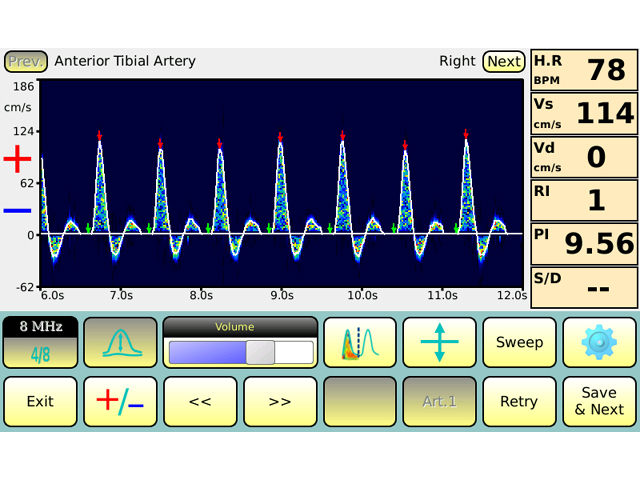640x480 pixels.
Task: Select the S/D ratio panel
Action: (584, 287)
